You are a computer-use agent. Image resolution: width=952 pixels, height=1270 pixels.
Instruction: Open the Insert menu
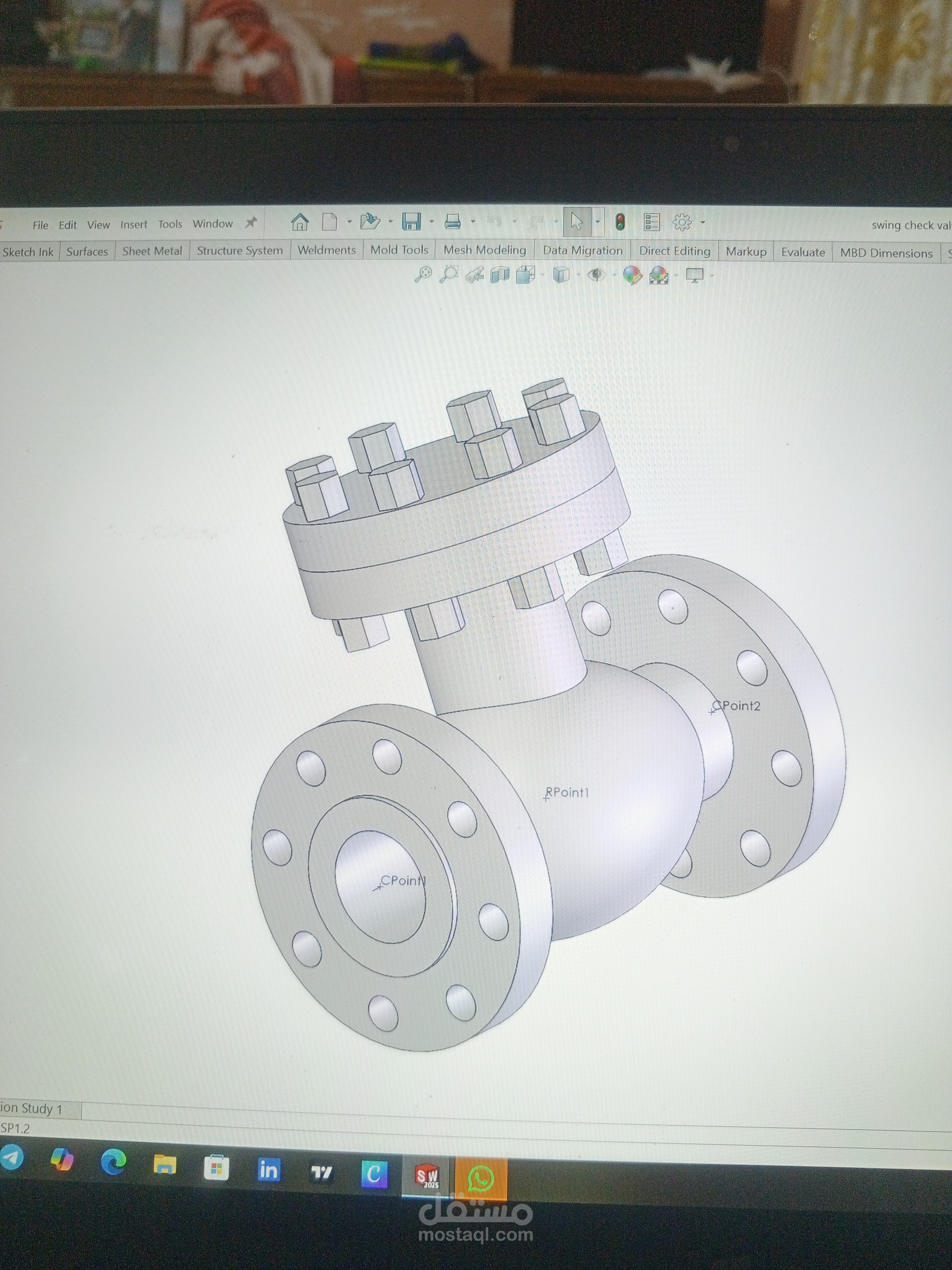[134, 224]
